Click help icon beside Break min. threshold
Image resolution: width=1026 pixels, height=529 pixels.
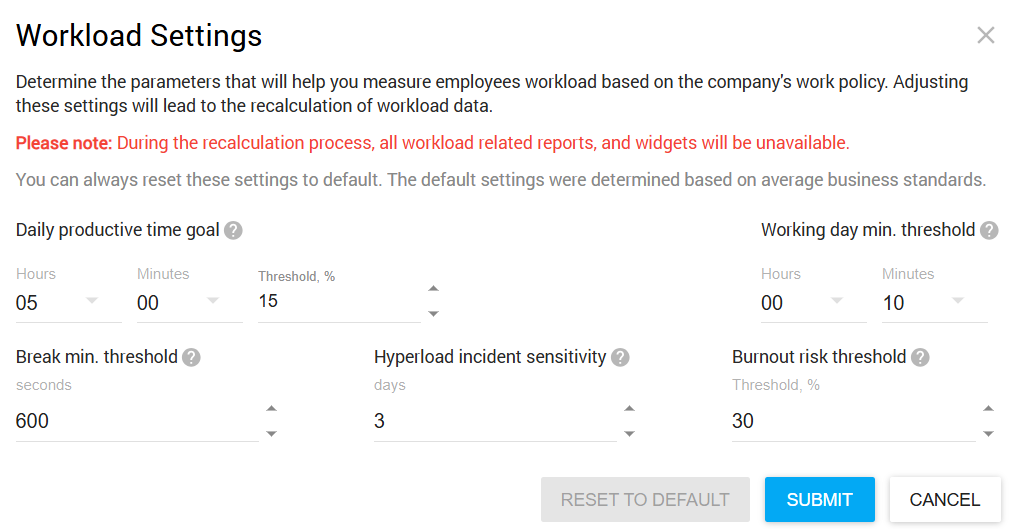(191, 357)
